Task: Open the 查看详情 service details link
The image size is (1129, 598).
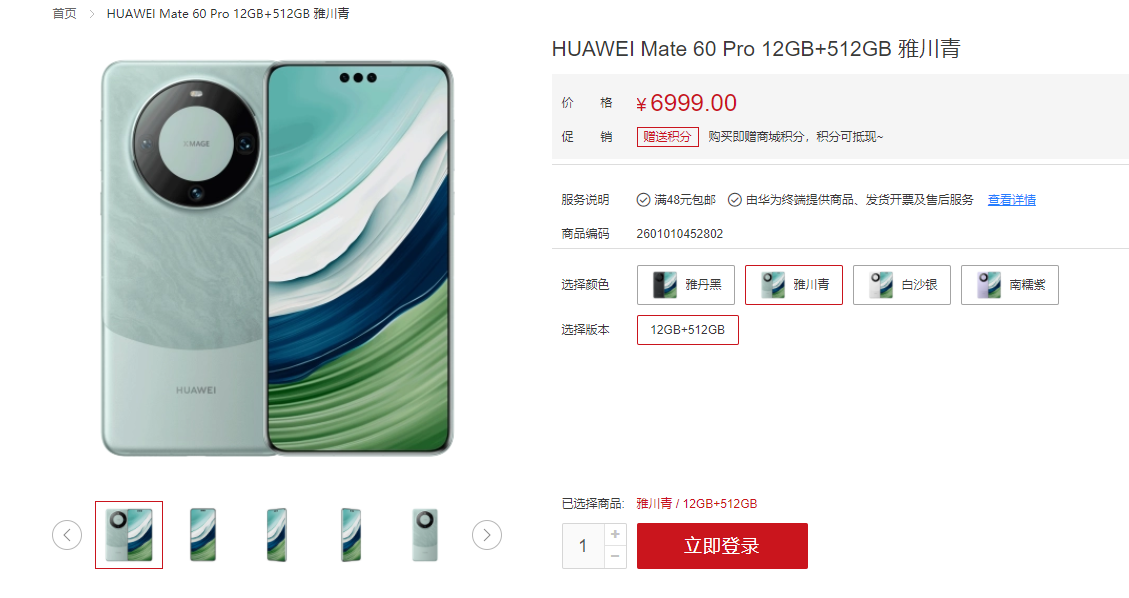Action: coord(1012,200)
